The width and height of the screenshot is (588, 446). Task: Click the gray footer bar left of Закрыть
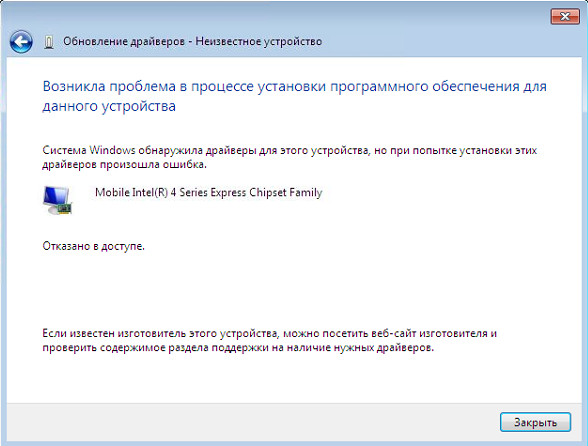point(251,422)
